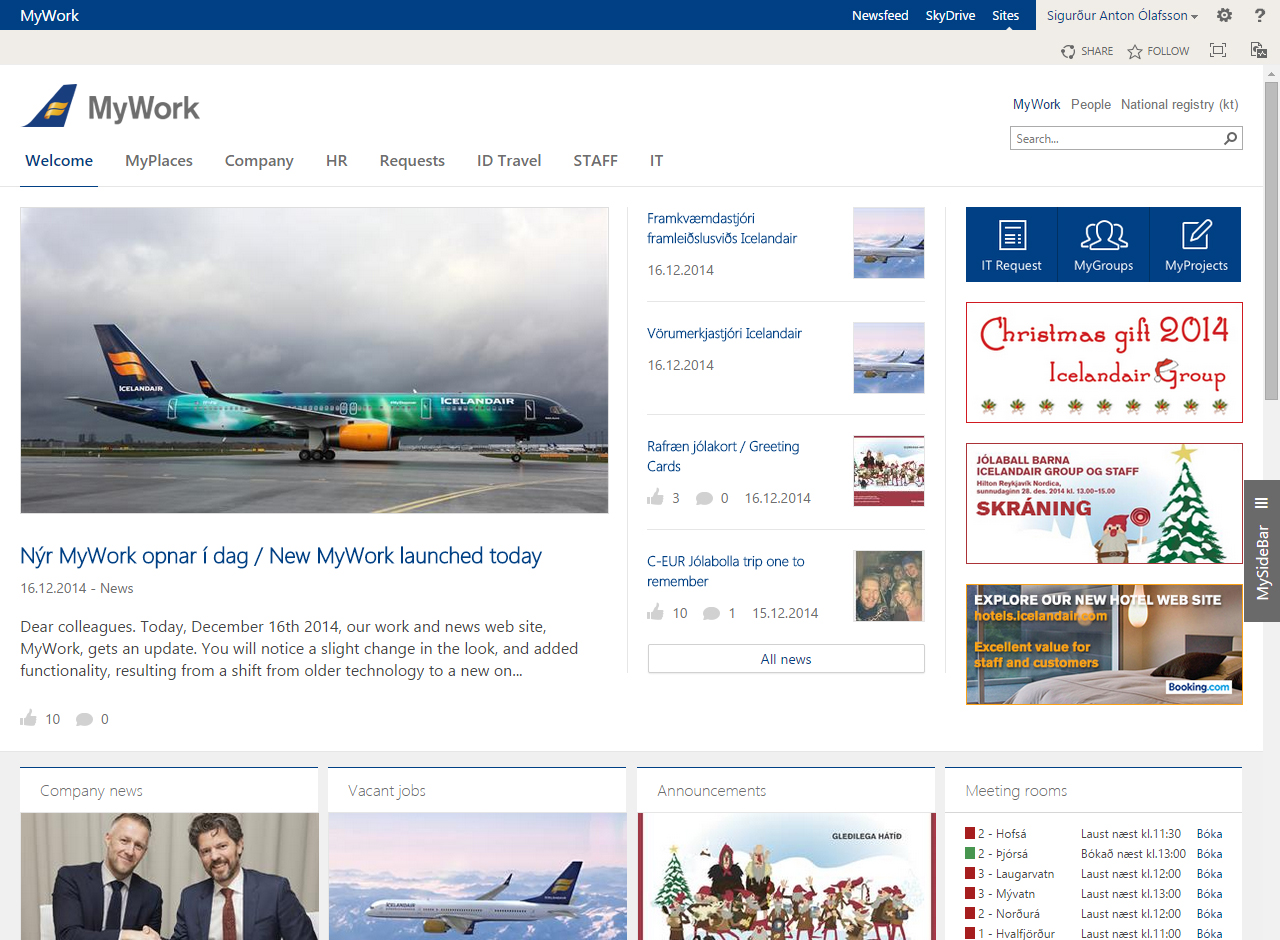Screen dimensions: 1280x940
Task: Open the MySideBar hamburger panel
Action: click(1262, 503)
